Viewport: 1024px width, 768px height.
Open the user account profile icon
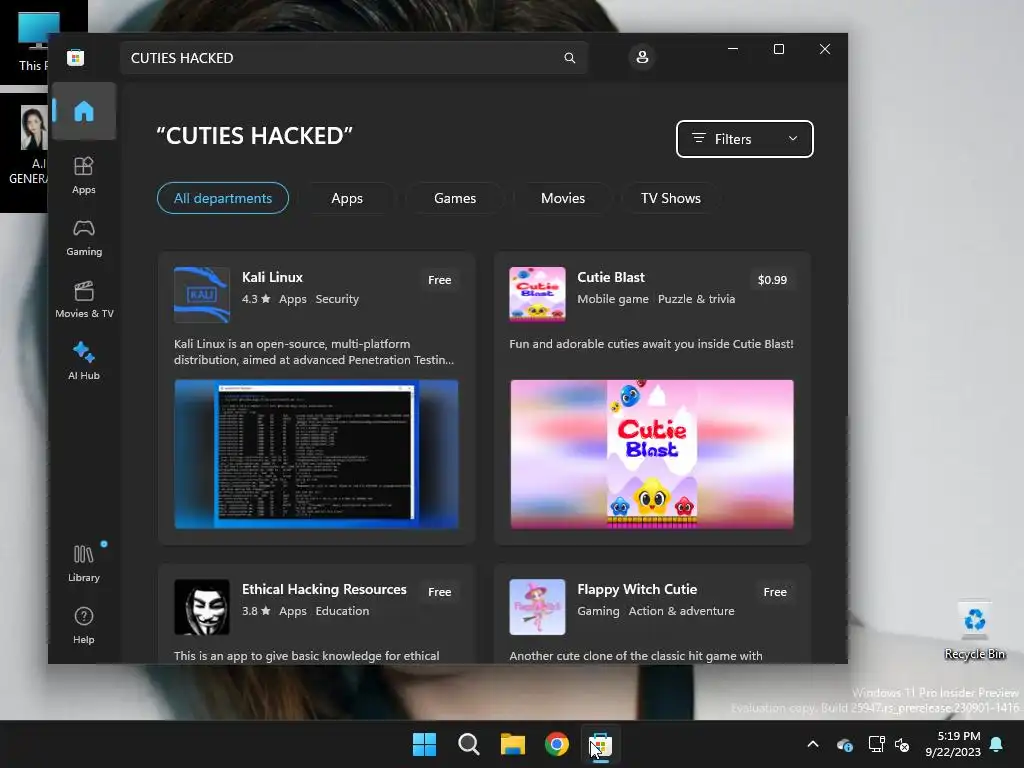642,57
